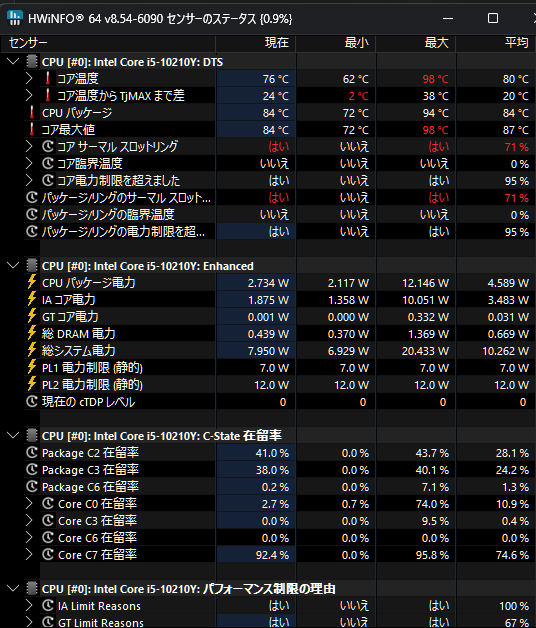Click lightning icon beside GT コア電力

coord(32,316)
